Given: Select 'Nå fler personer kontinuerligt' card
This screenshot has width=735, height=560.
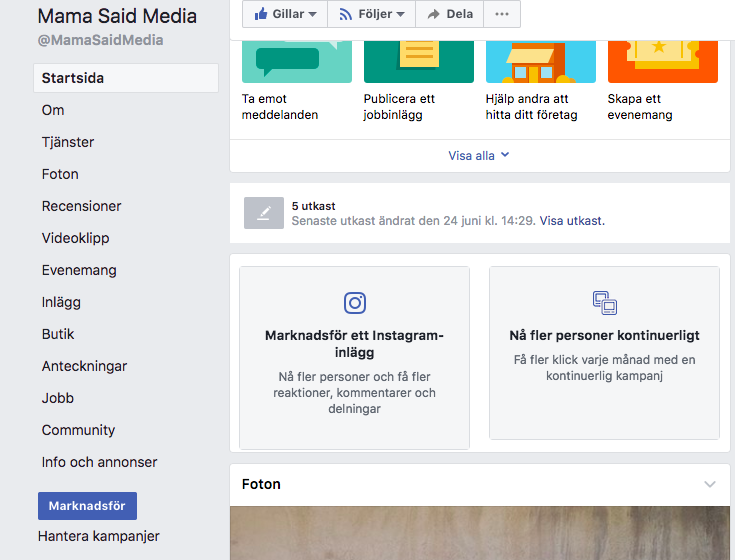Looking at the screenshot, I should 604,353.
